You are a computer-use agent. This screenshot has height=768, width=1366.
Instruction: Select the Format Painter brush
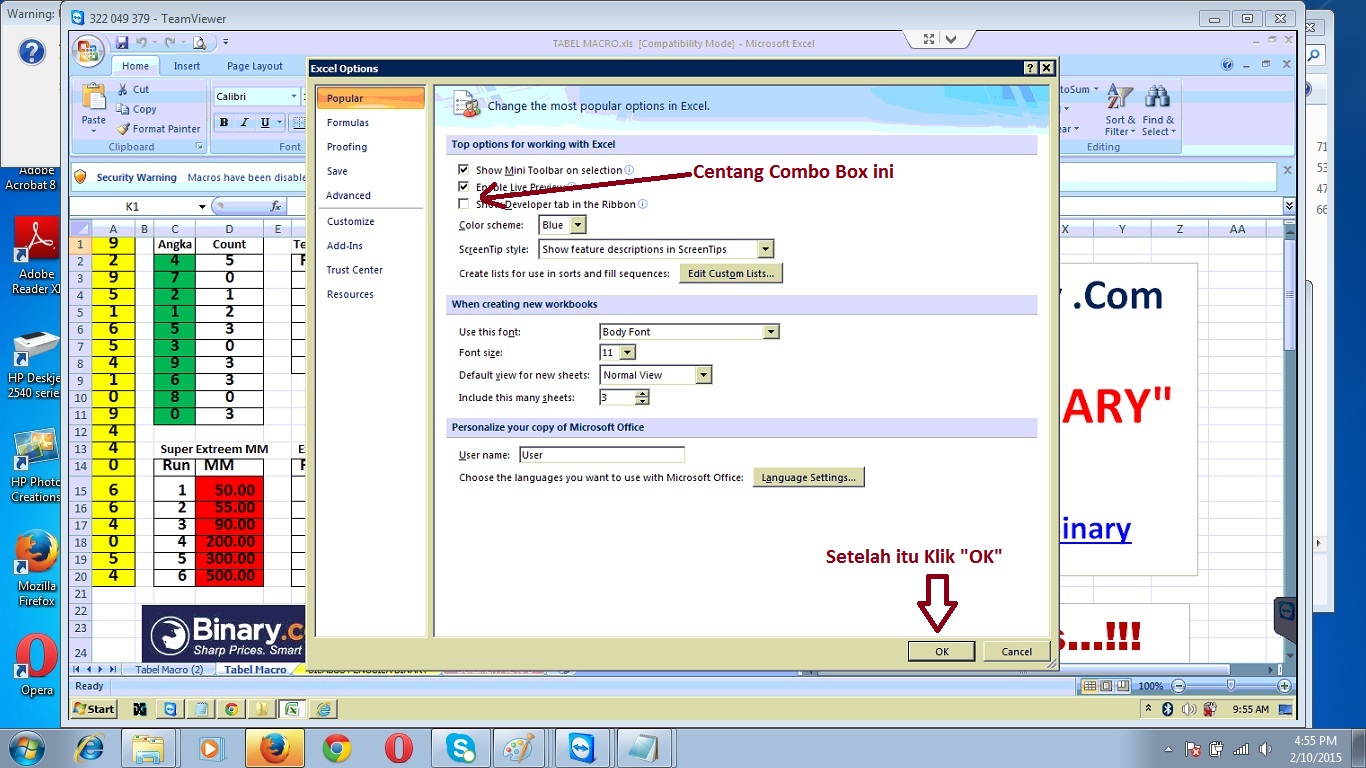point(159,129)
